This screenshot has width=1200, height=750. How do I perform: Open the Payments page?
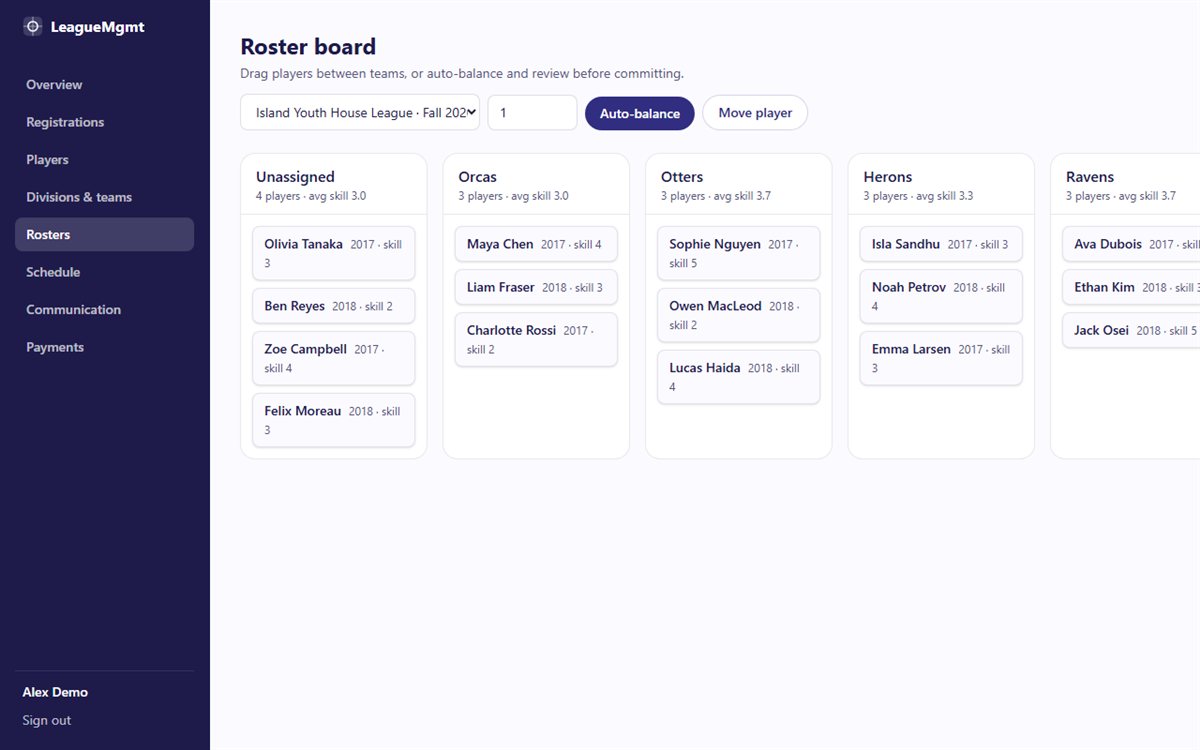104,347
